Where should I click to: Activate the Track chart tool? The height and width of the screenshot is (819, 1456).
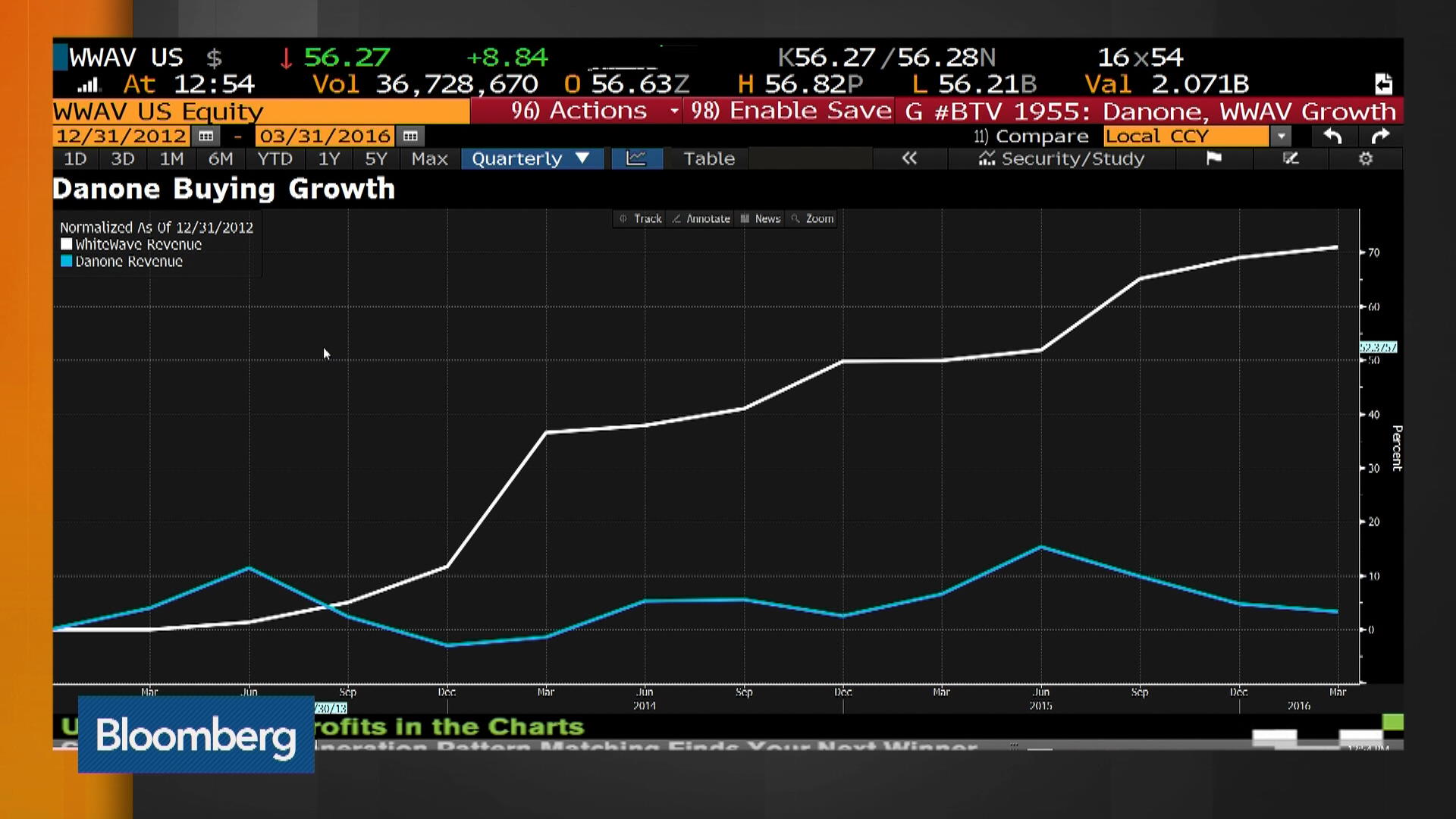[640, 218]
